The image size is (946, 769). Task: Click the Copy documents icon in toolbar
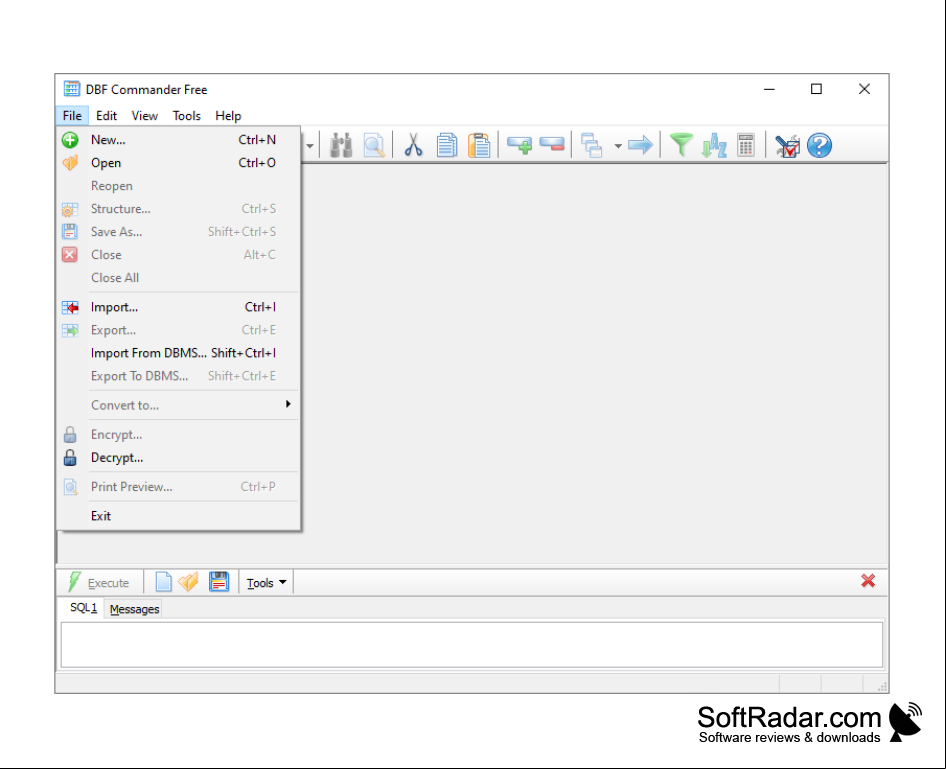[446, 145]
